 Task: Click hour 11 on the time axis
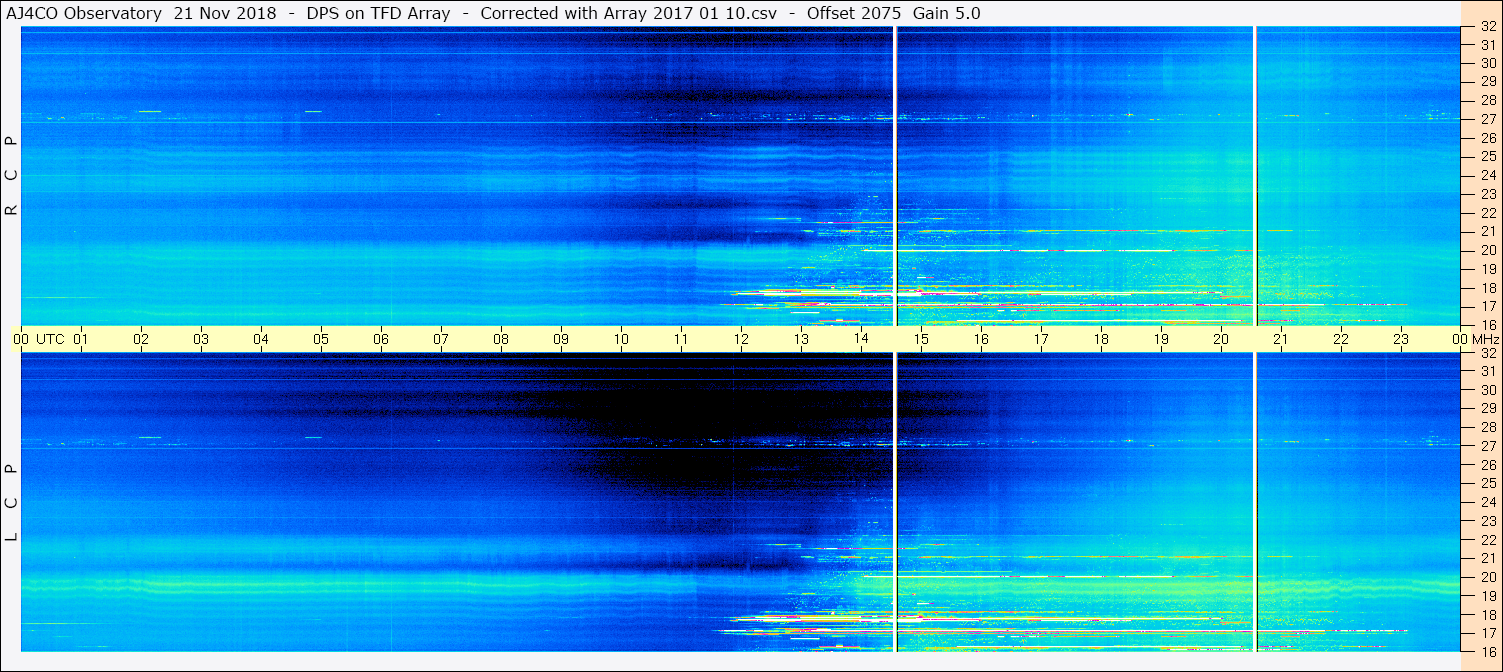[681, 339]
